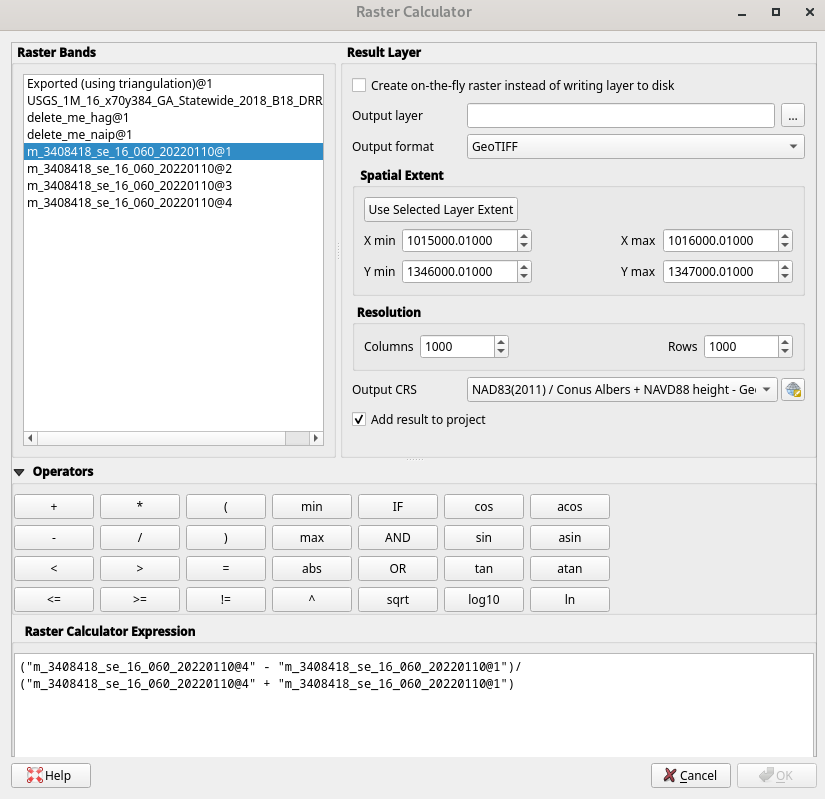Increase X min with up arrow
Viewport: 825px width, 799px height.
click(524, 236)
